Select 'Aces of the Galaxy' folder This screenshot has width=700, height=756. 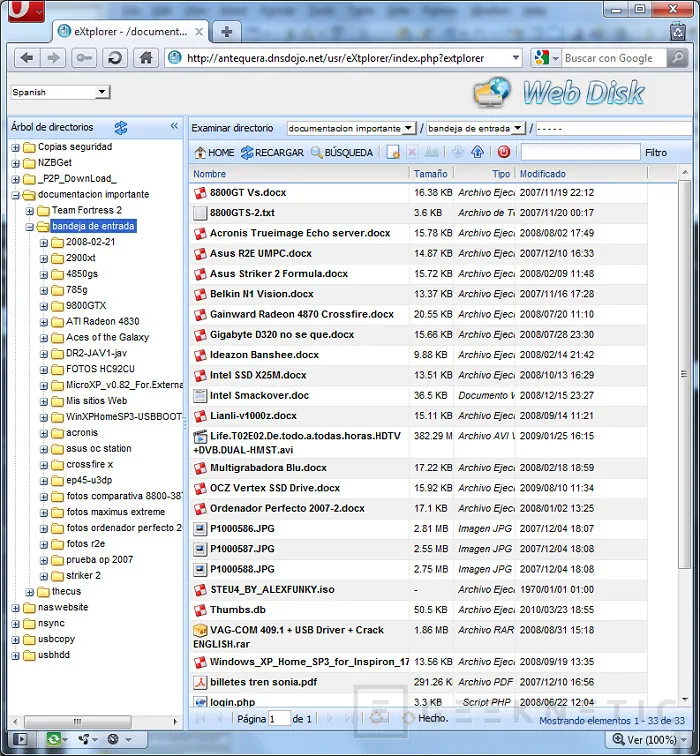click(x=108, y=337)
